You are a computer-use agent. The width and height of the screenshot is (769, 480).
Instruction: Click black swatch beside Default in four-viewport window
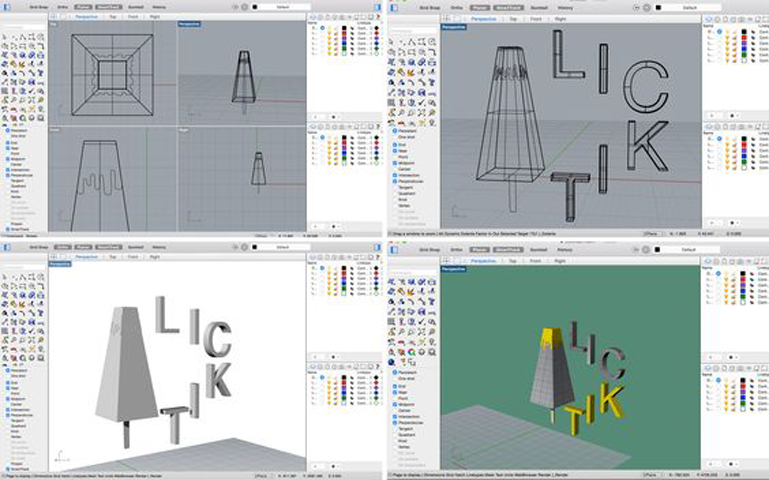(x=255, y=7)
